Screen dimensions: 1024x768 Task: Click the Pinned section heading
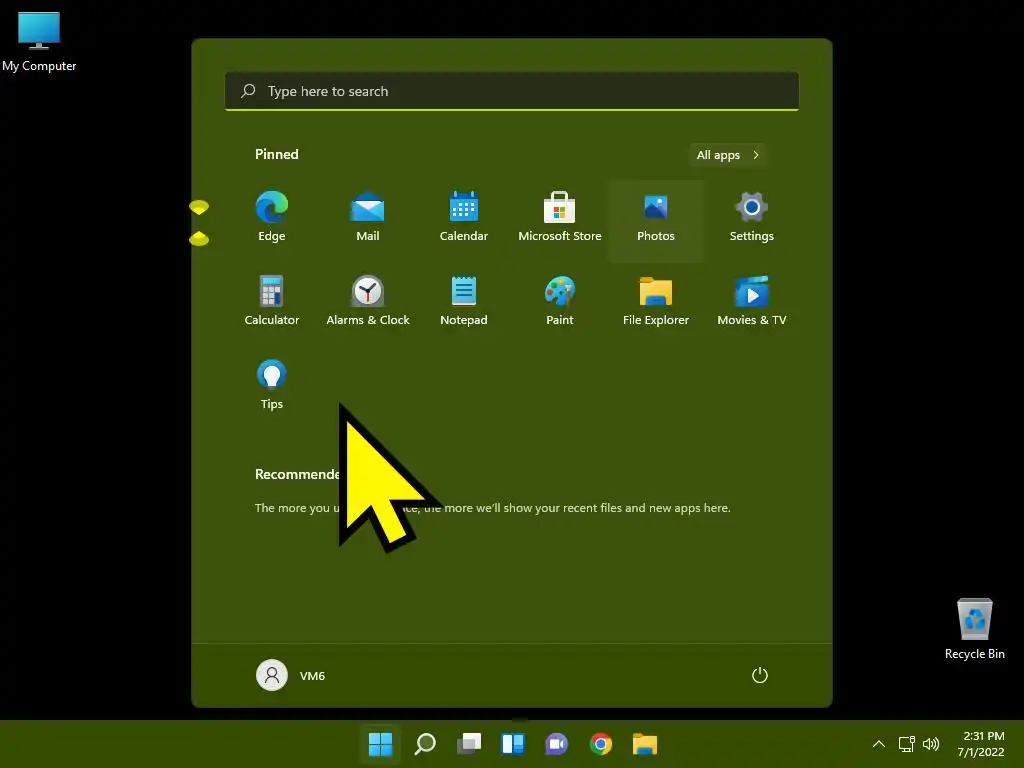pos(277,154)
